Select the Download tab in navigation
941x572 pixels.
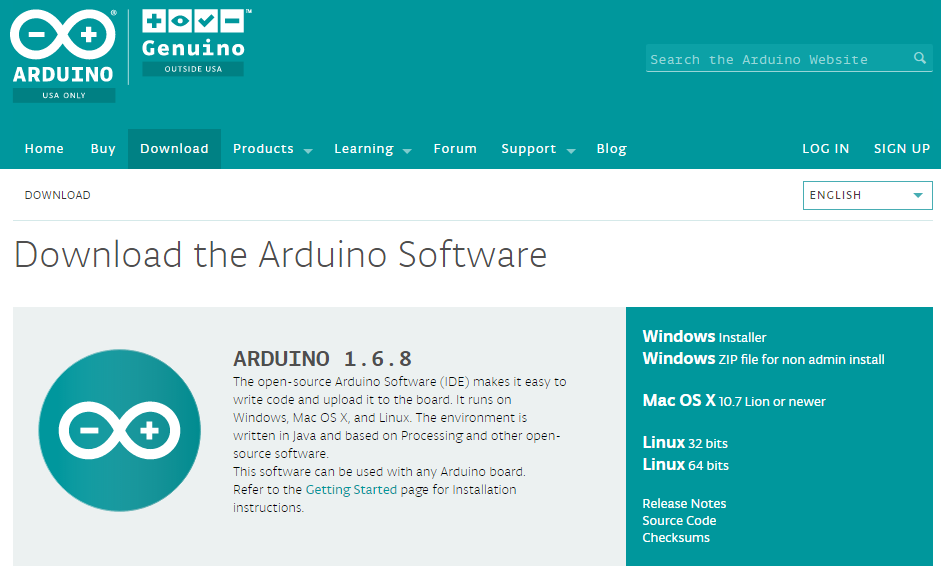[x=174, y=148]
